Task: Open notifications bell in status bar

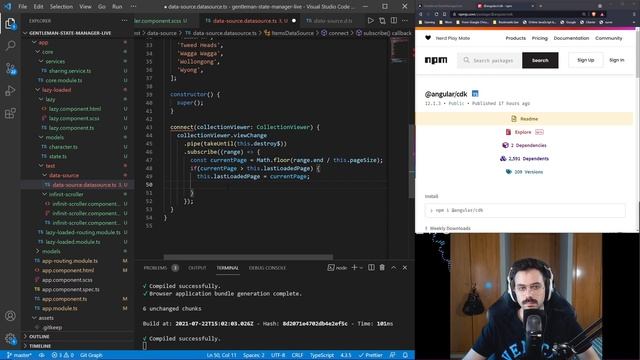Action: pos(405,355)
